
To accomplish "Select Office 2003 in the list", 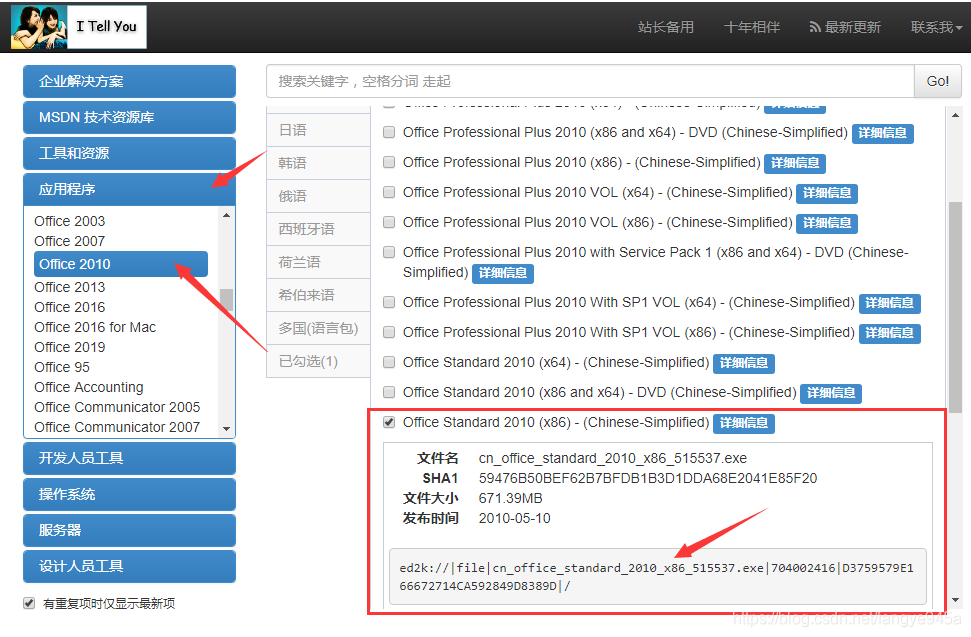I will [x=69, y=221].
